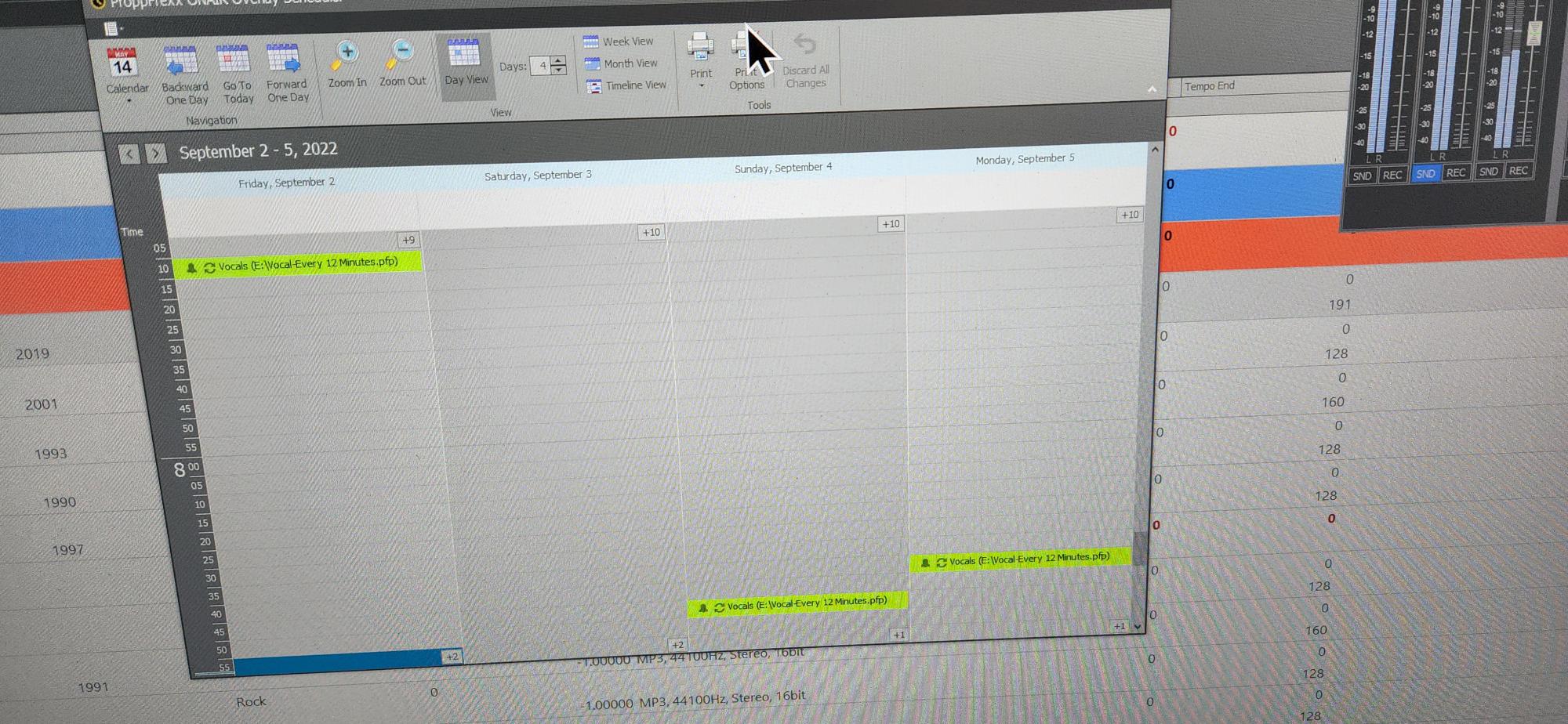The image size is (1568, 724).
Task: Collapse the ribbon with the chevron
Action: coord(1152,89)
